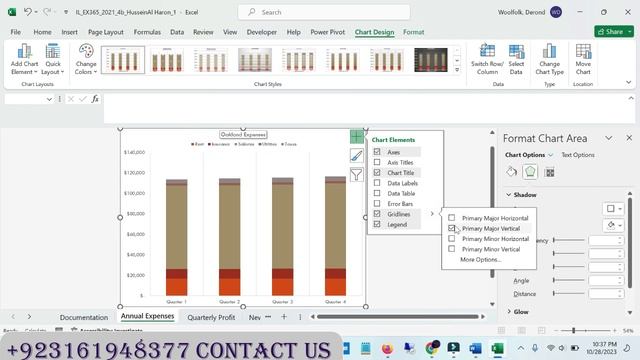Image resolution: width=640 pixels, height=360 pixels.
Task: Open Chart Styles paintbrush button
Action: (x=357, y=156)
